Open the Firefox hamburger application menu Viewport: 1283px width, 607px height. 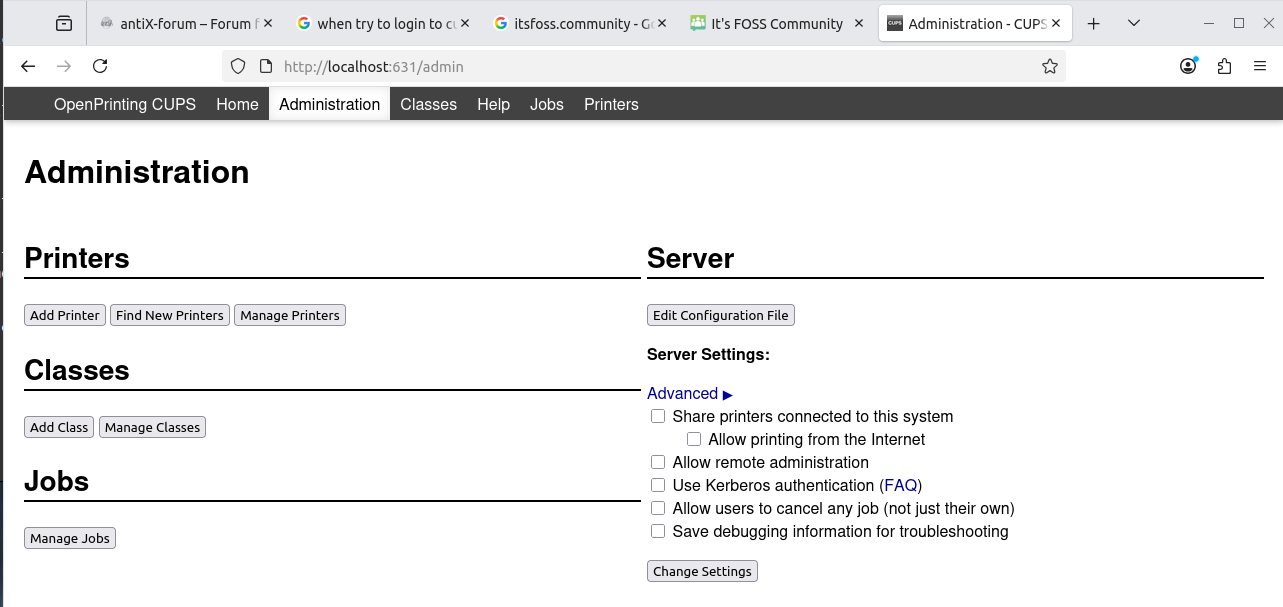(1260, 66)
